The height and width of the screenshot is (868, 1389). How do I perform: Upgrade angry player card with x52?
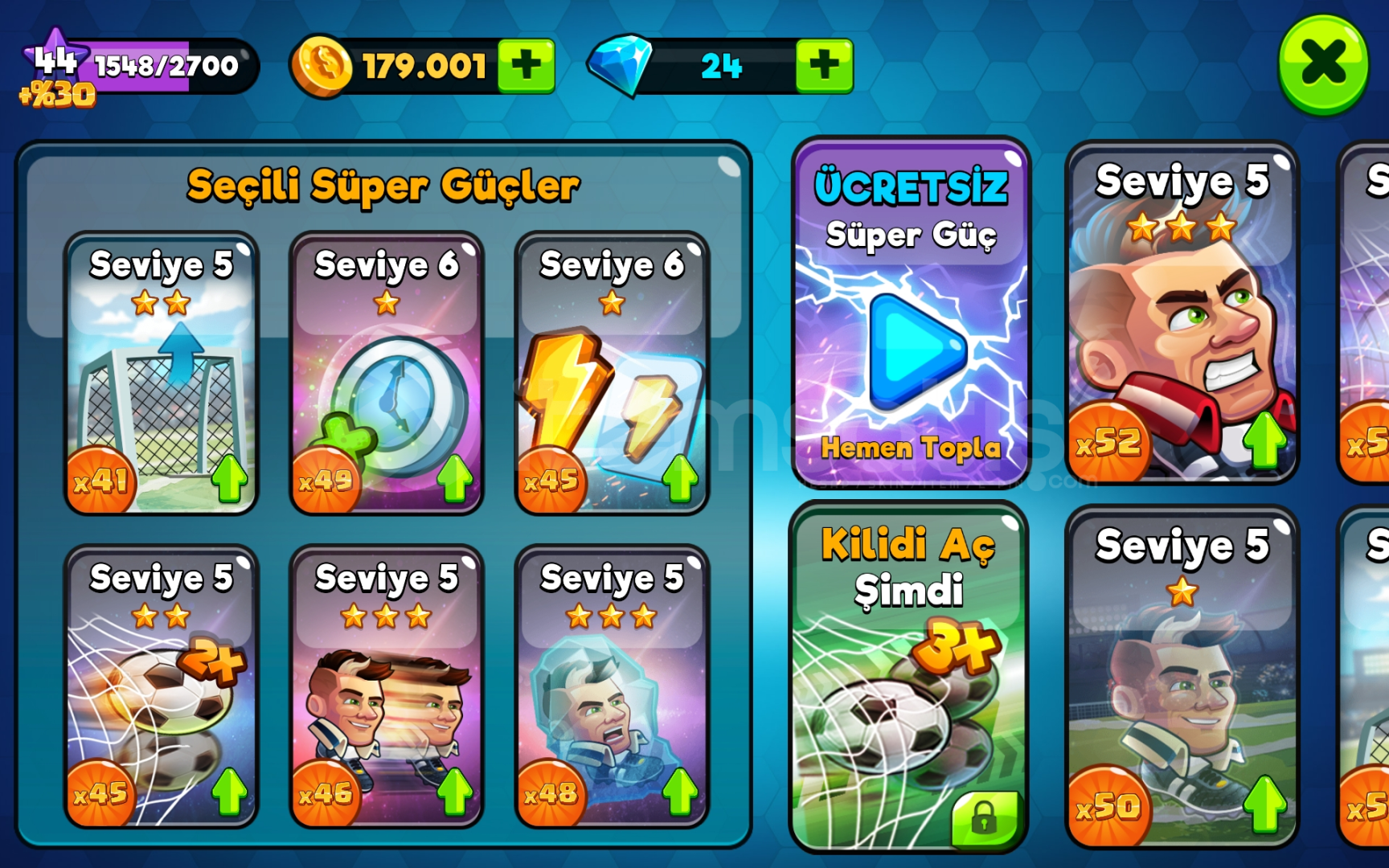1264,440
